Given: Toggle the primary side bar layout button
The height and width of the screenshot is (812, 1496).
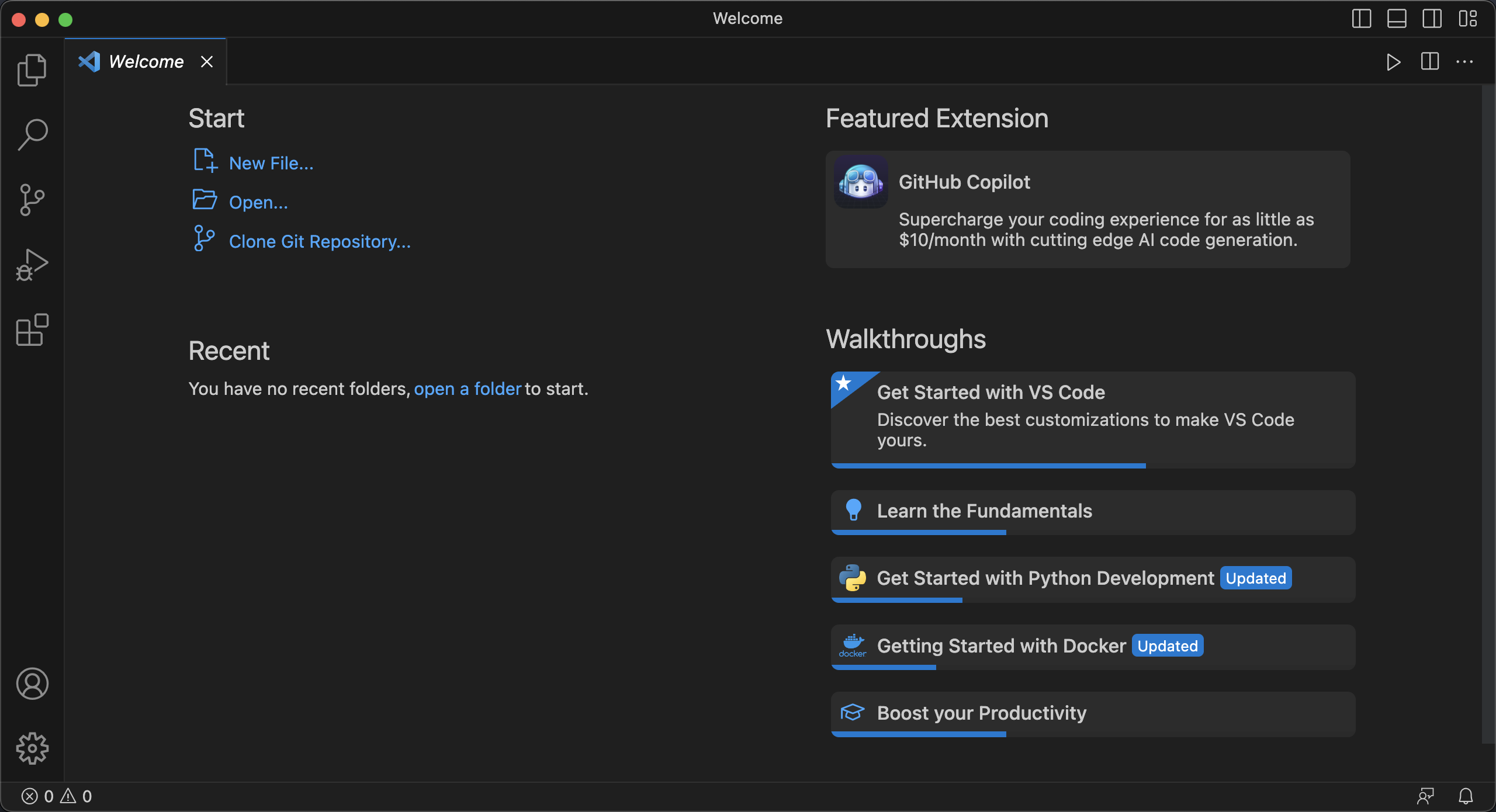Looking at the screenshot, I should pos(1362,19).
